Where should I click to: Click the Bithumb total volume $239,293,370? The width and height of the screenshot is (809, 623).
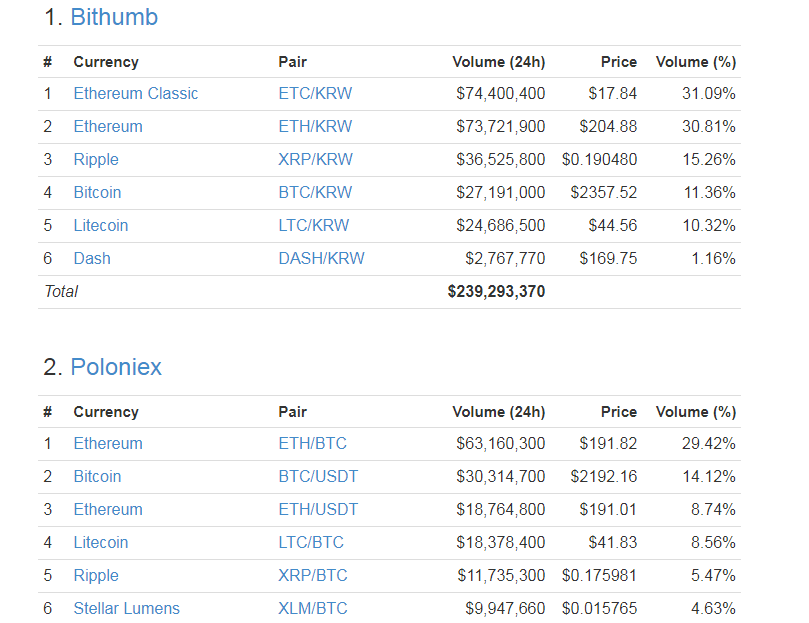(x=496, y=292)
